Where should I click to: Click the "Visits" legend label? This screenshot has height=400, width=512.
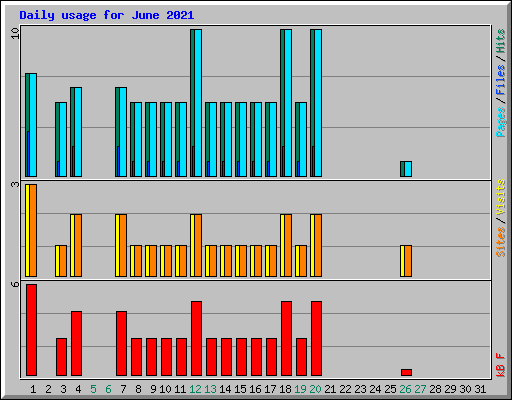pos(500,198)
